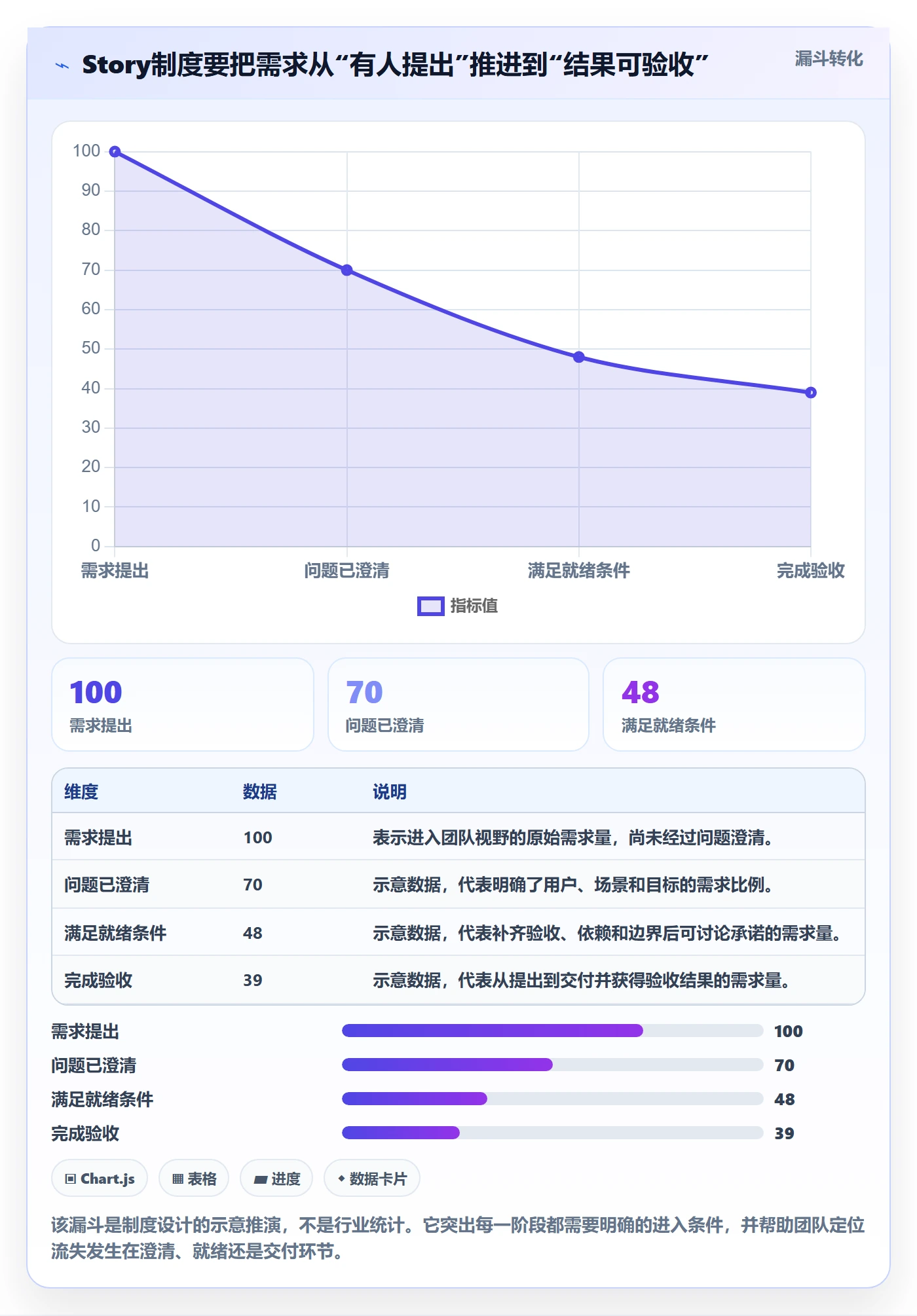Click the 问题已澄清 progress bar
Viewport: 917px width, 1316px height.
point(553,1065)
